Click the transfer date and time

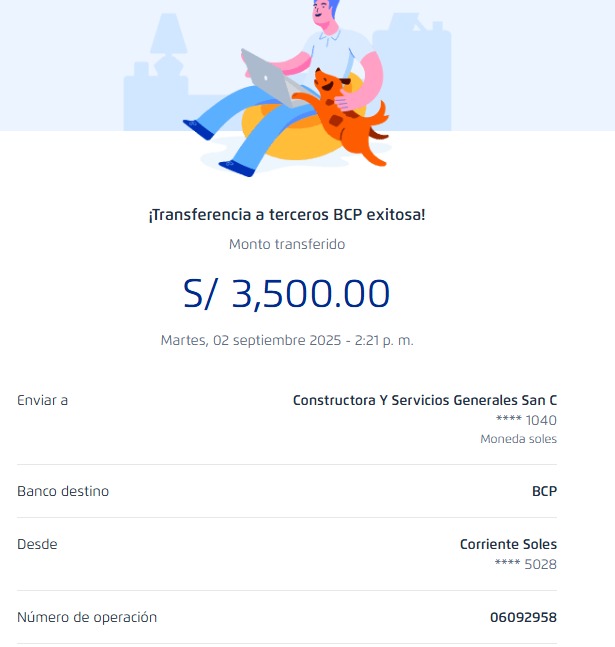pos(287,340)
